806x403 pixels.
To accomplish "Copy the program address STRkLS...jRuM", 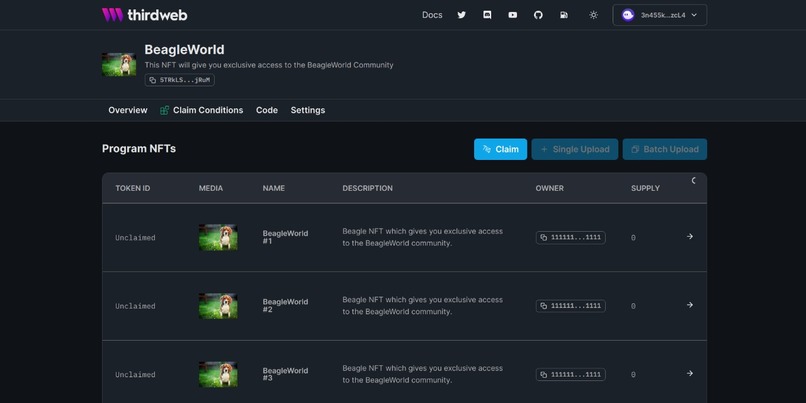I will click(179, 80).
